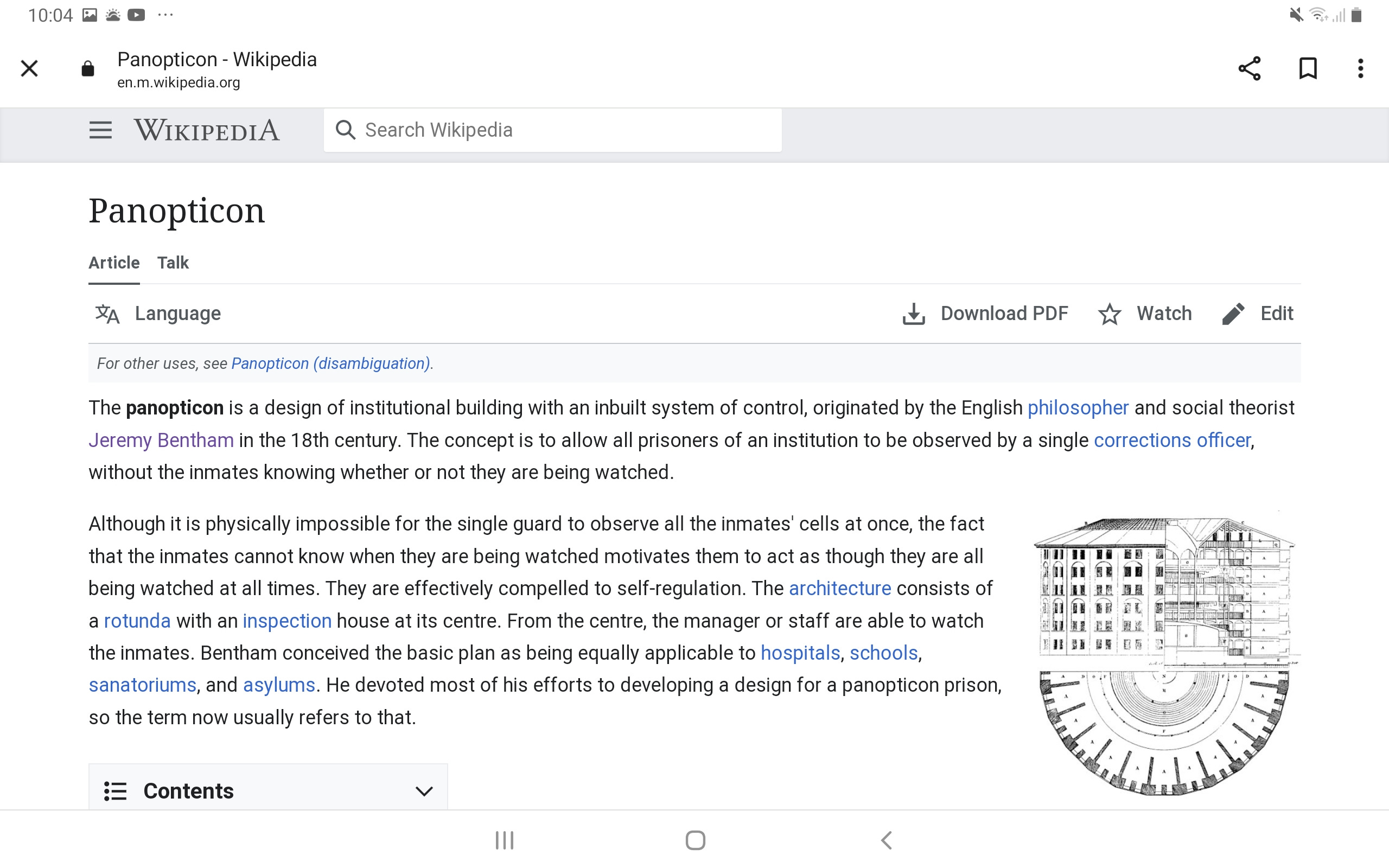Follow the sanatoriums link

[x=142, y=685]
